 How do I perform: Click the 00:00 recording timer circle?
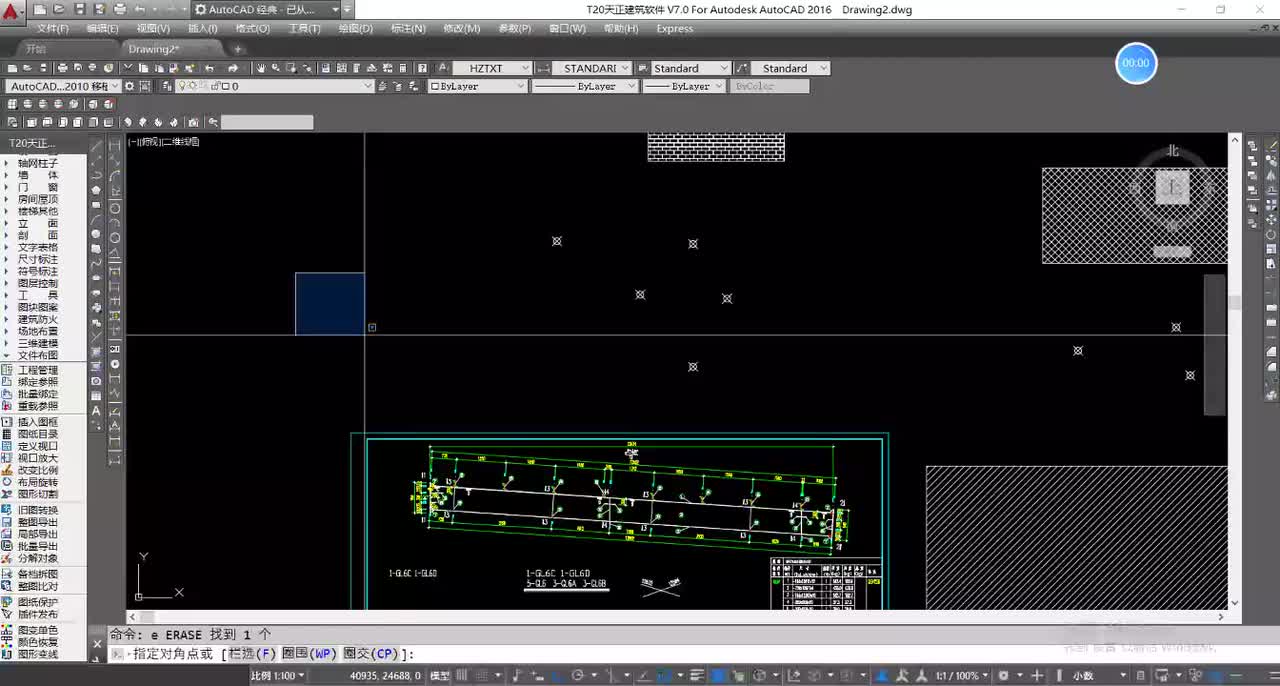1136,63
